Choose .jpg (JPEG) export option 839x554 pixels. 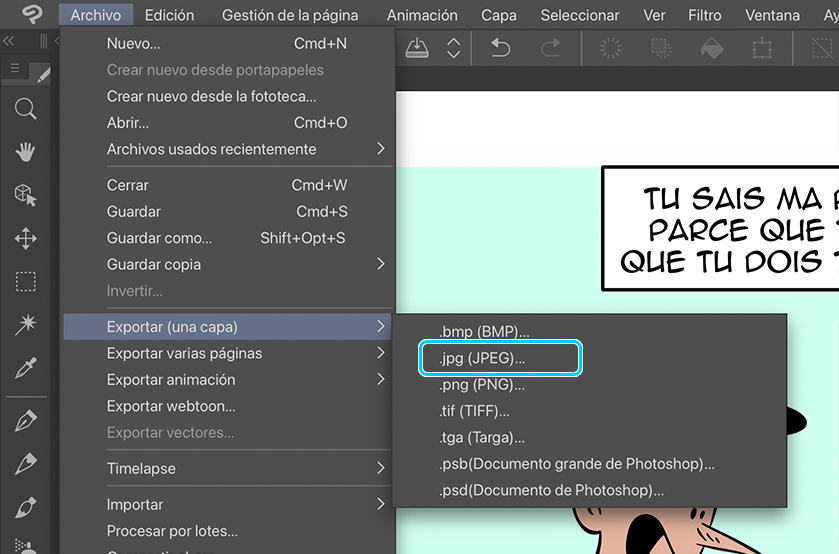pos(499,358)
